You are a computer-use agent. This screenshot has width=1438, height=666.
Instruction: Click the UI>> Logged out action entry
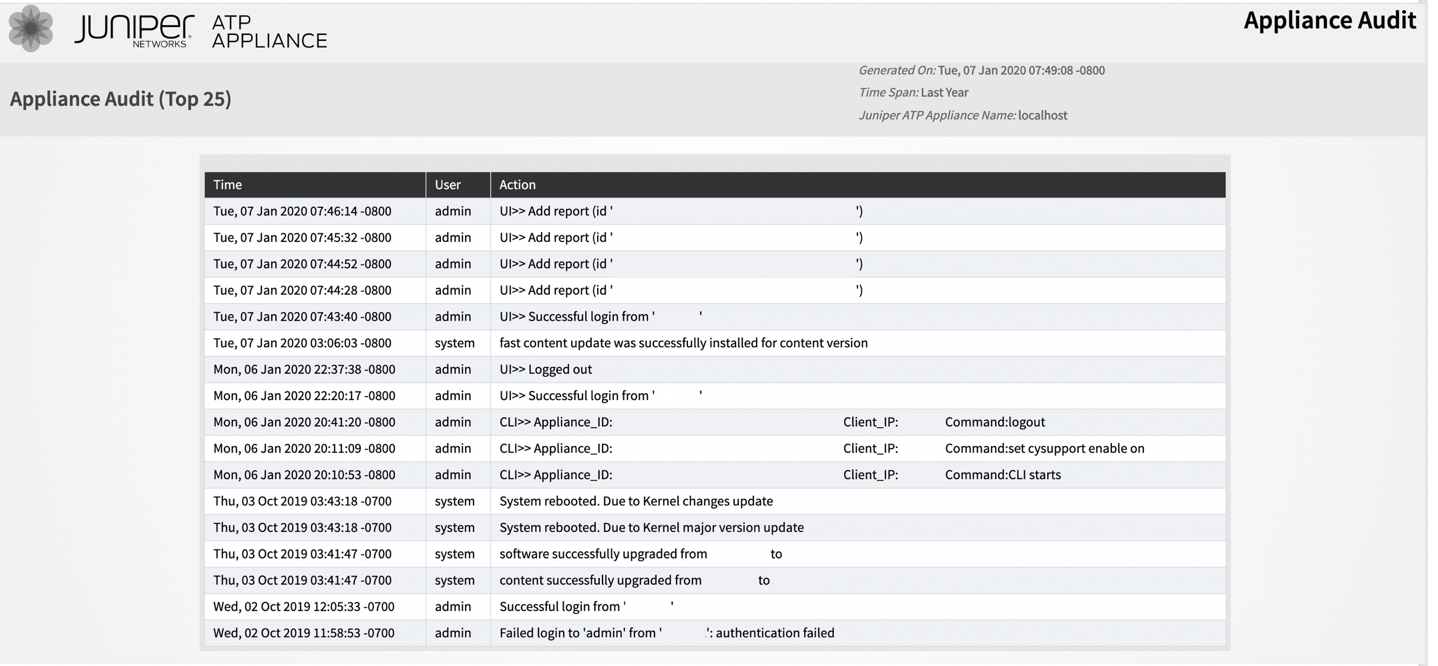[x=546, y=369]
